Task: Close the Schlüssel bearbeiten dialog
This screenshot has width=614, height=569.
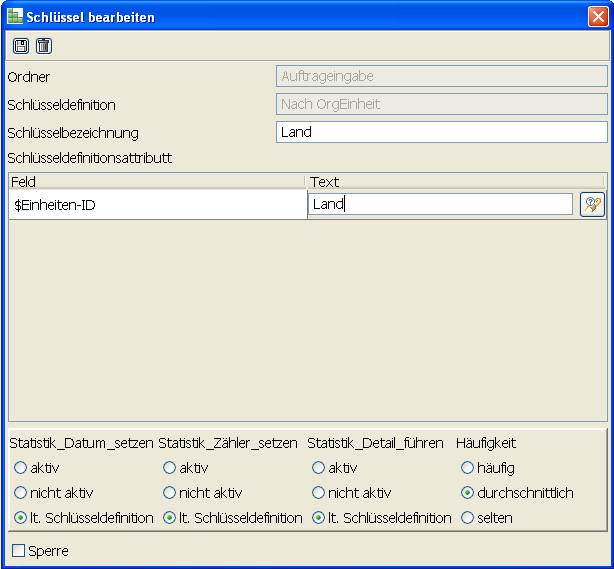Action: (597, 17)
